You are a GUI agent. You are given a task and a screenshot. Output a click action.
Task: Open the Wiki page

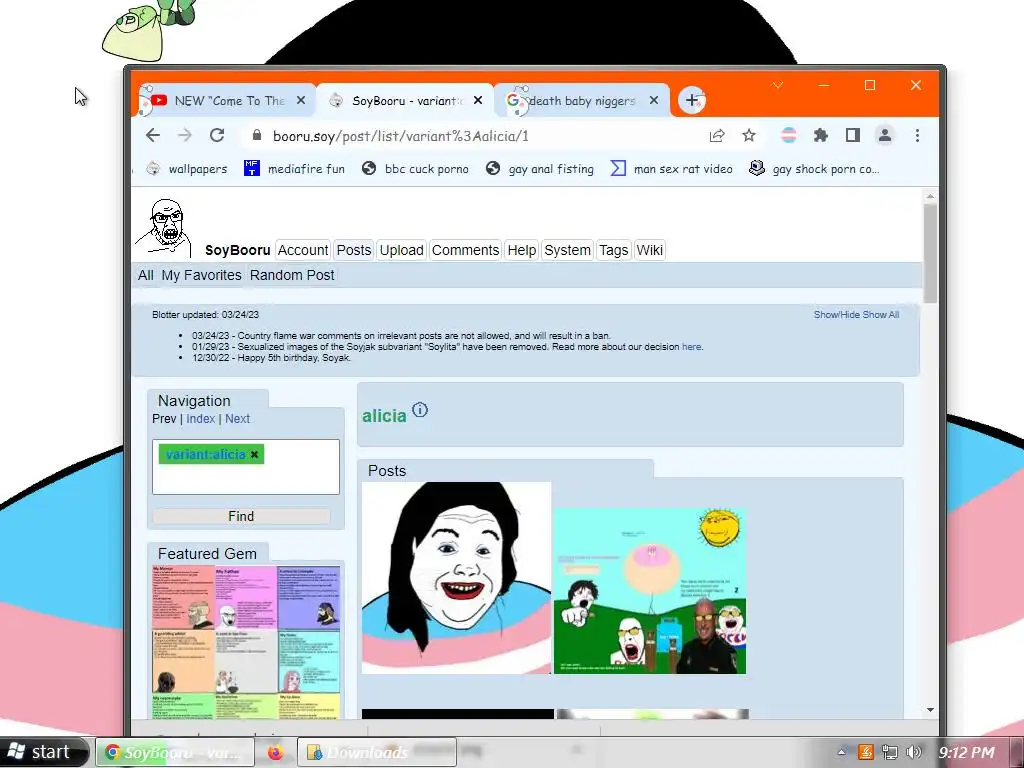tap(649, 250)
